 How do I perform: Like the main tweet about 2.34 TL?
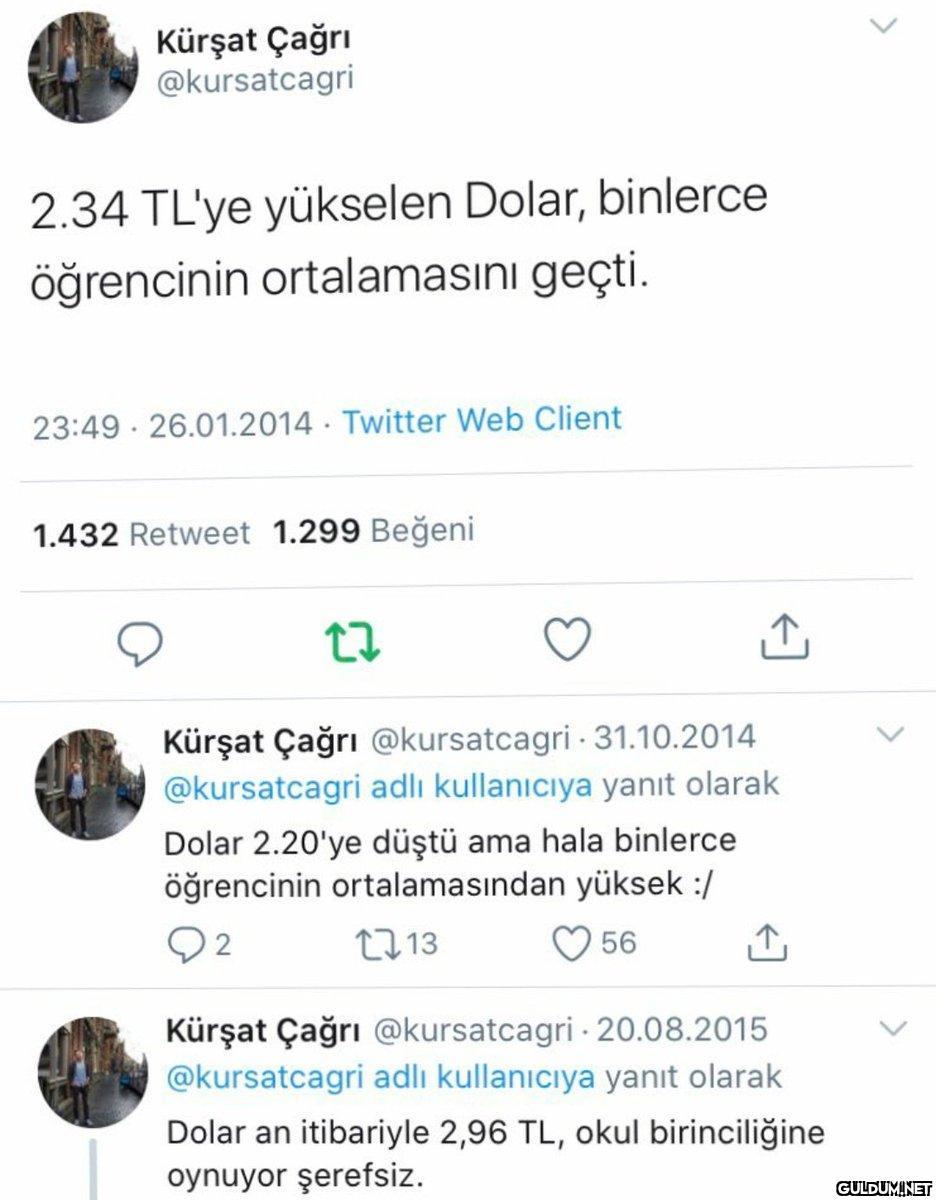[568, 640]
